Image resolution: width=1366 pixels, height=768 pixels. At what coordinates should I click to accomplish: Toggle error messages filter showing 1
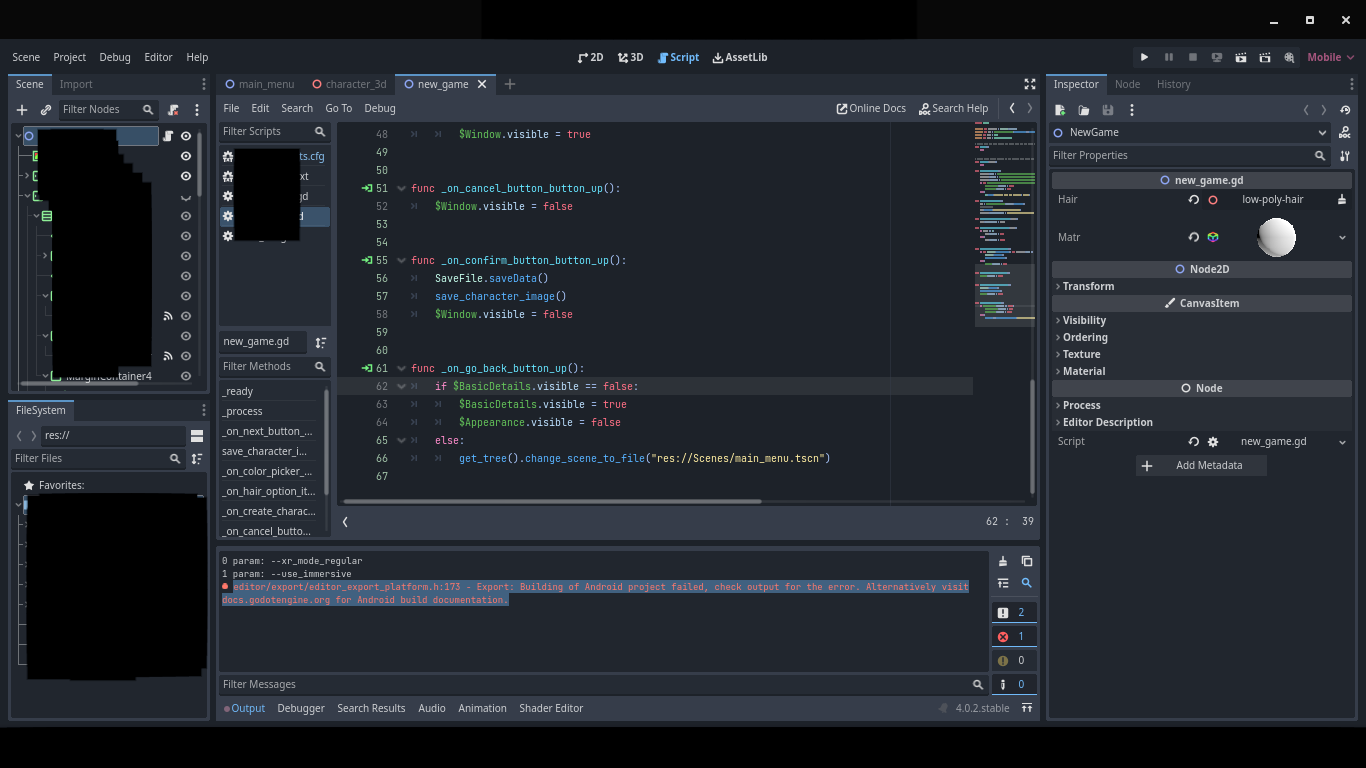pyautogui.click(x=1013, y=636)
